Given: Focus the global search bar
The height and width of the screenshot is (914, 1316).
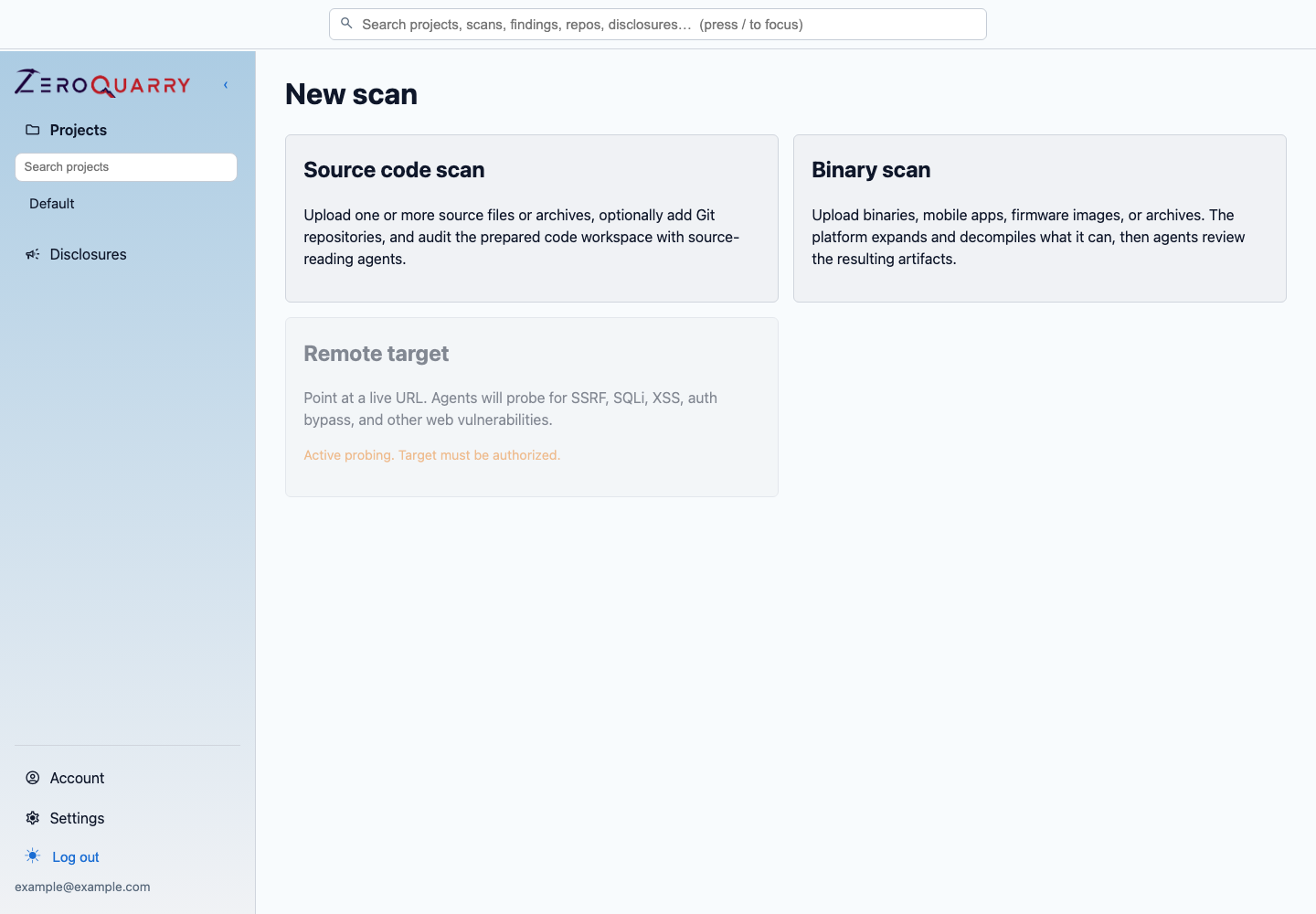Looking at the screenshot, I should pos(658,25).
